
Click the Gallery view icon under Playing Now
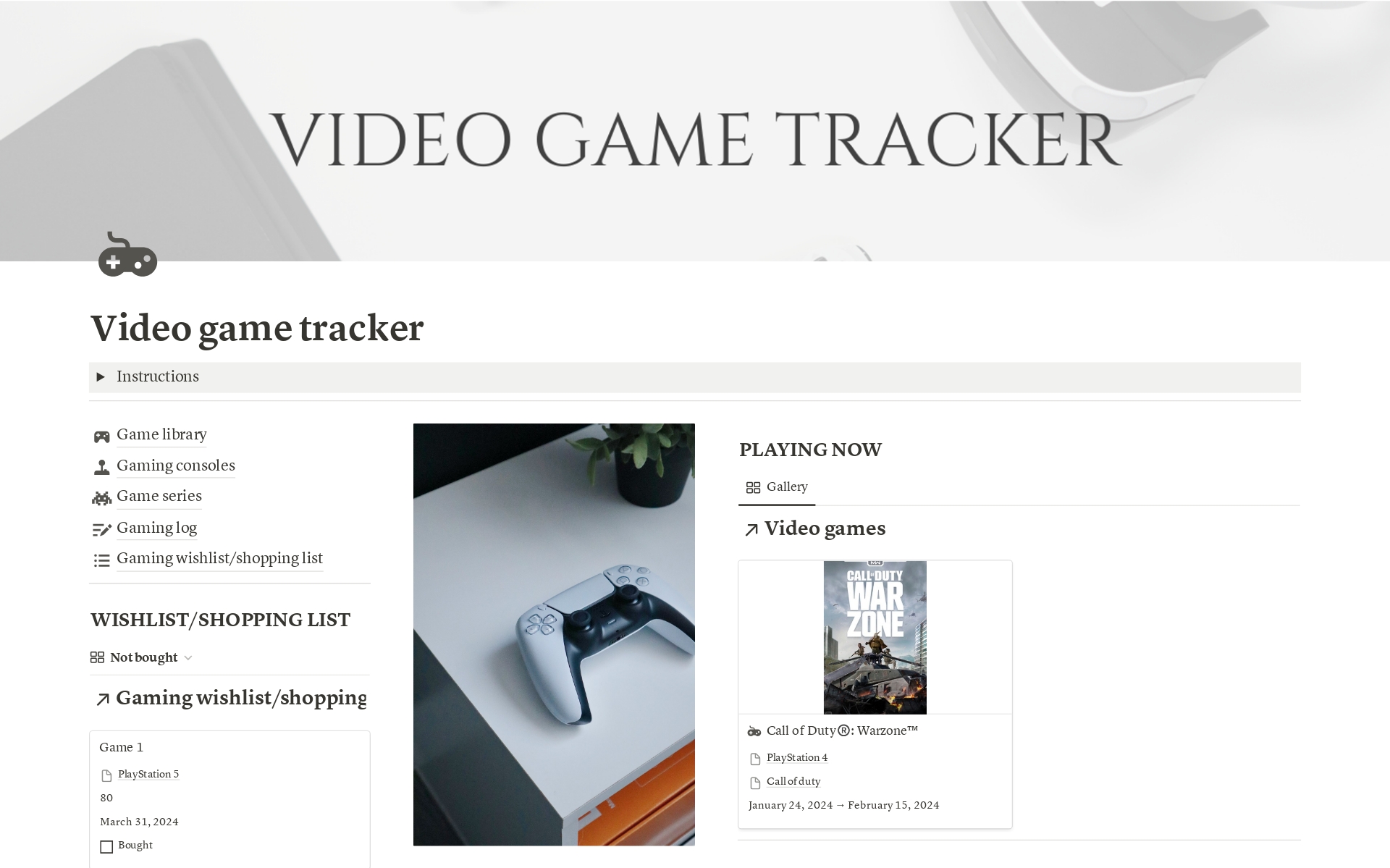click(753, 487)
